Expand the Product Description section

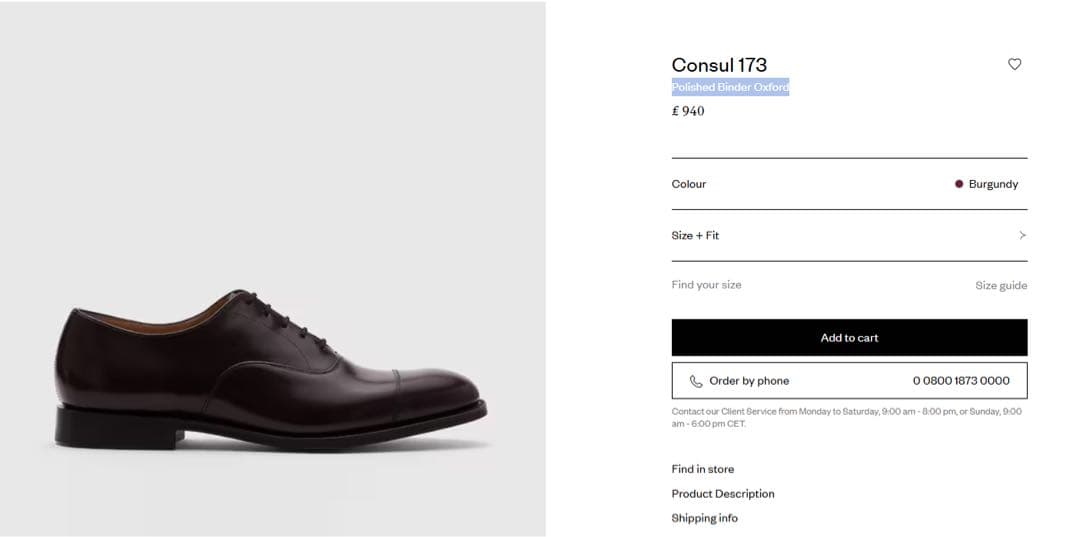click(722, 494)
